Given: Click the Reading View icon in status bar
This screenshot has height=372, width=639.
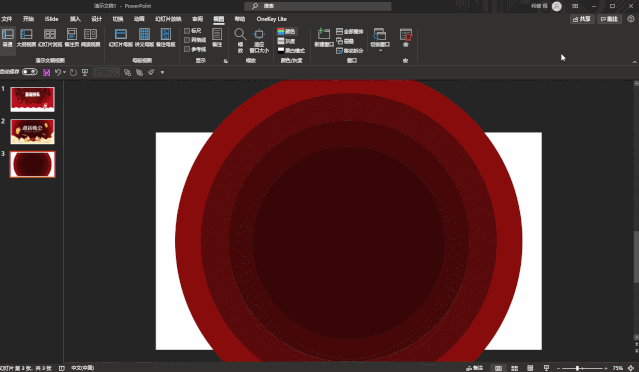Looking at the screenshot, I should 530,368.
